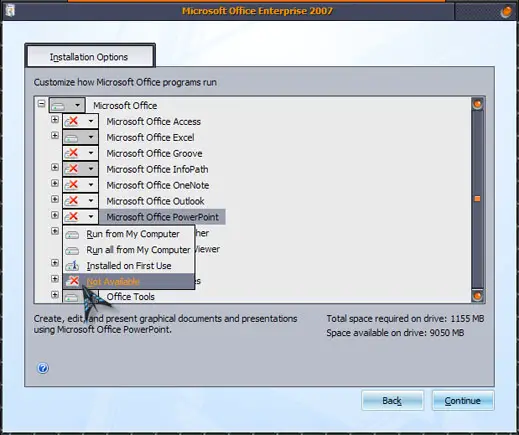Click the blue help question mark icon
Viewport: 519px width, 435px height.
(x=43, y=368)
